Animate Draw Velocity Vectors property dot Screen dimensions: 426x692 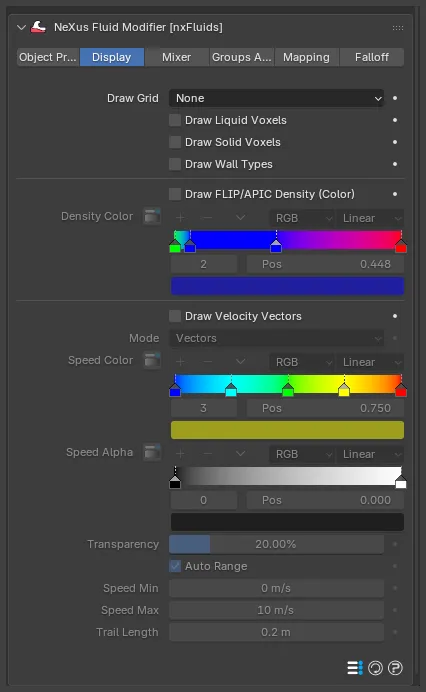395,316
